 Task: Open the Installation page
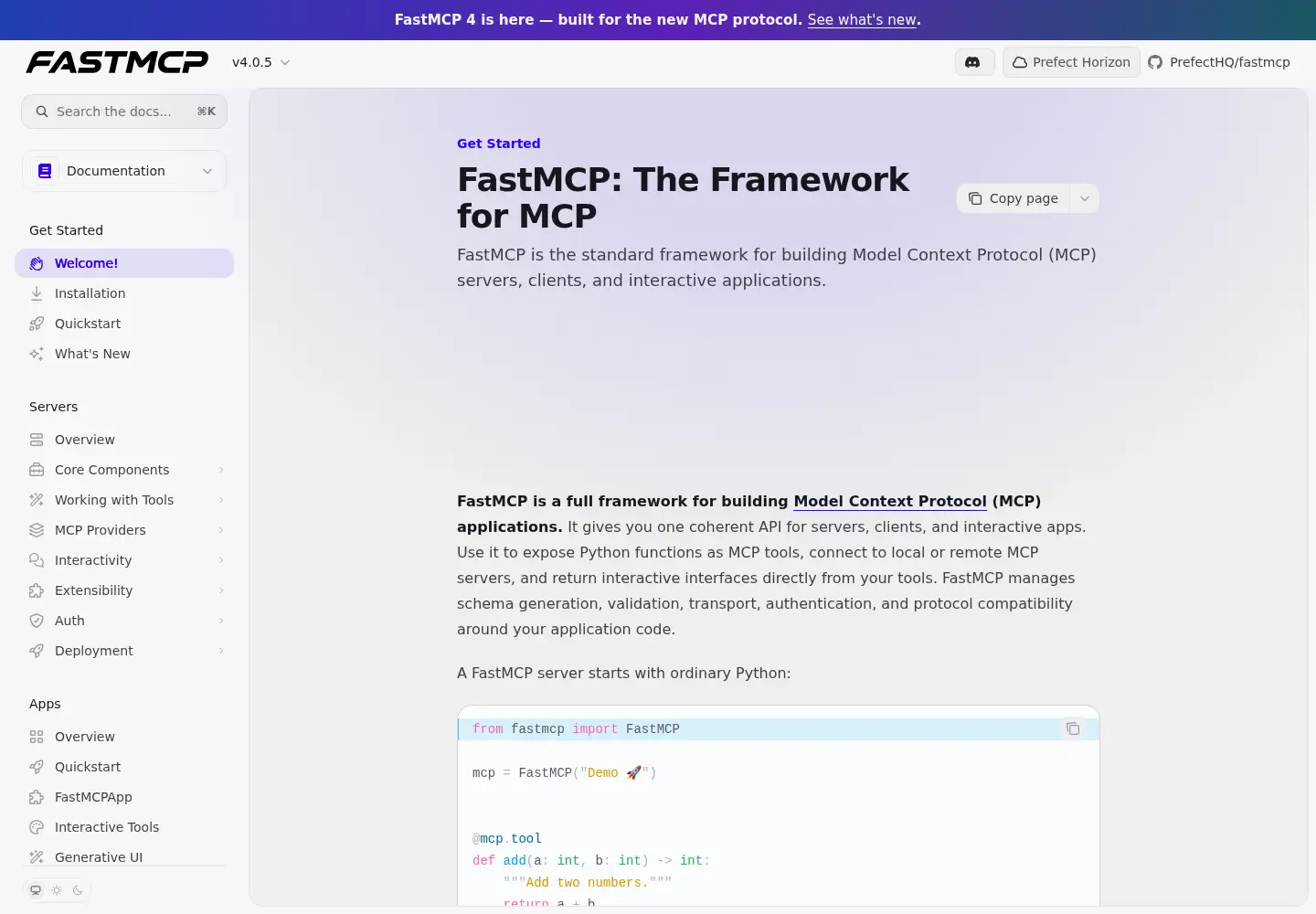(124, 293)
